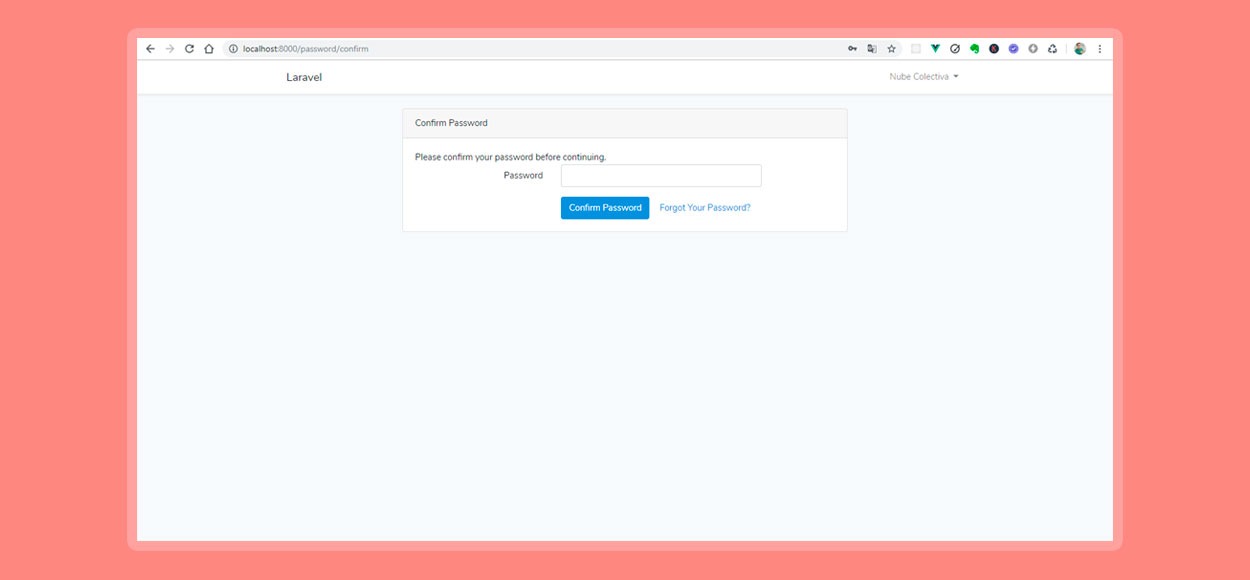This screenshot has height=580, width=1250.
Task: Click the gray lightning extension icon
Action: click(1033, 49)
